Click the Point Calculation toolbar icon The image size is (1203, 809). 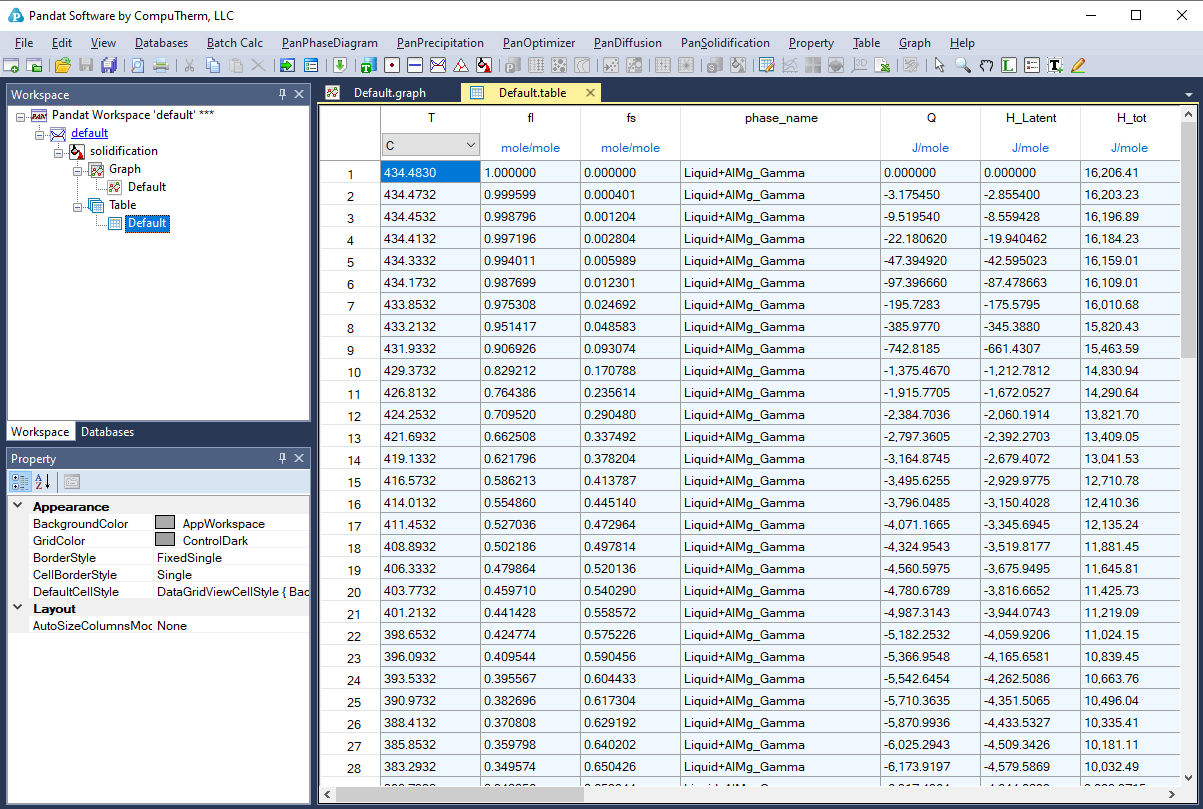coord(391,66)
